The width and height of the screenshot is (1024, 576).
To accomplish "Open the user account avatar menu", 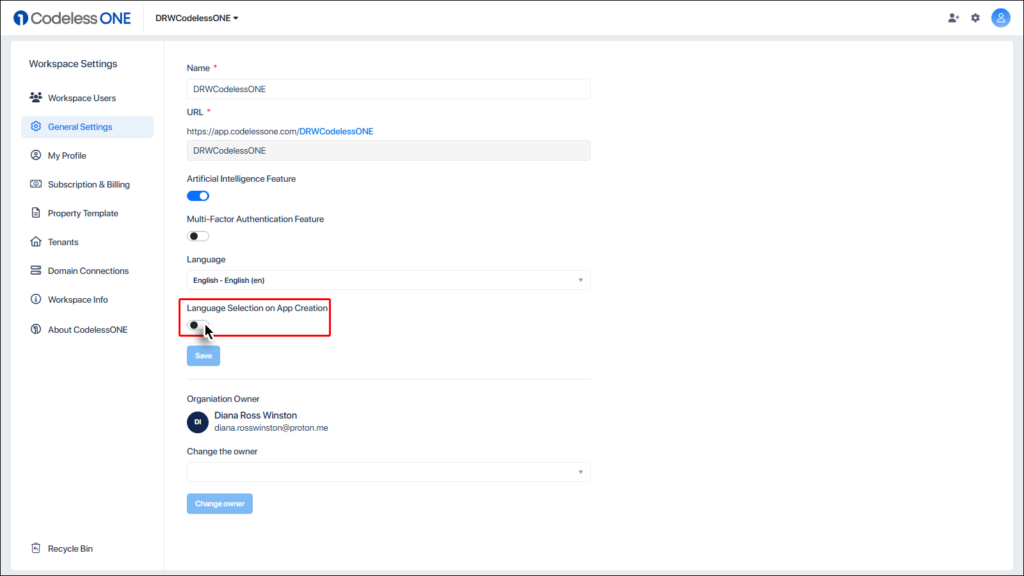I will tap(1000, 18).
